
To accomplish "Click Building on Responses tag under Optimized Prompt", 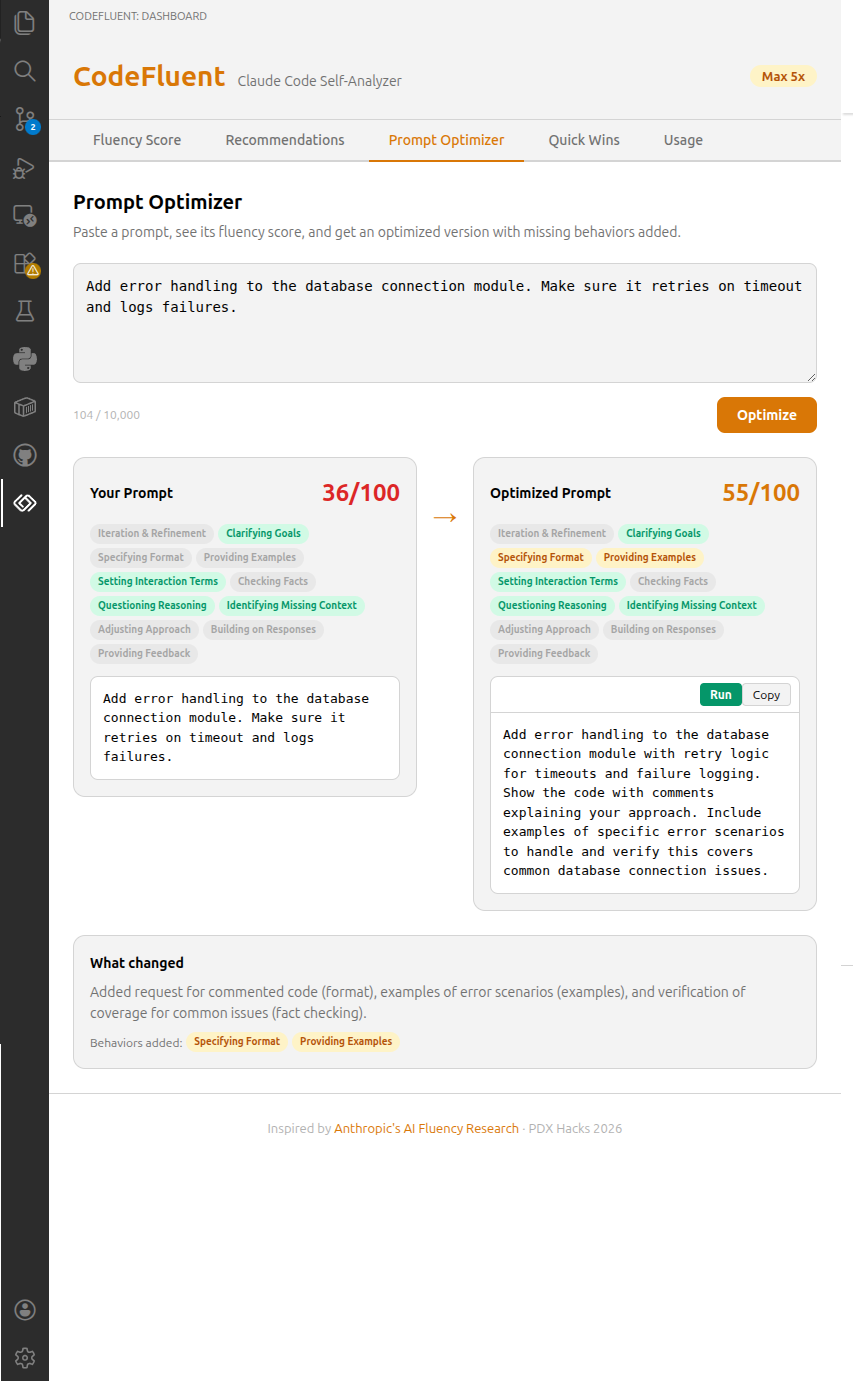I will click(x=663, y=629).
